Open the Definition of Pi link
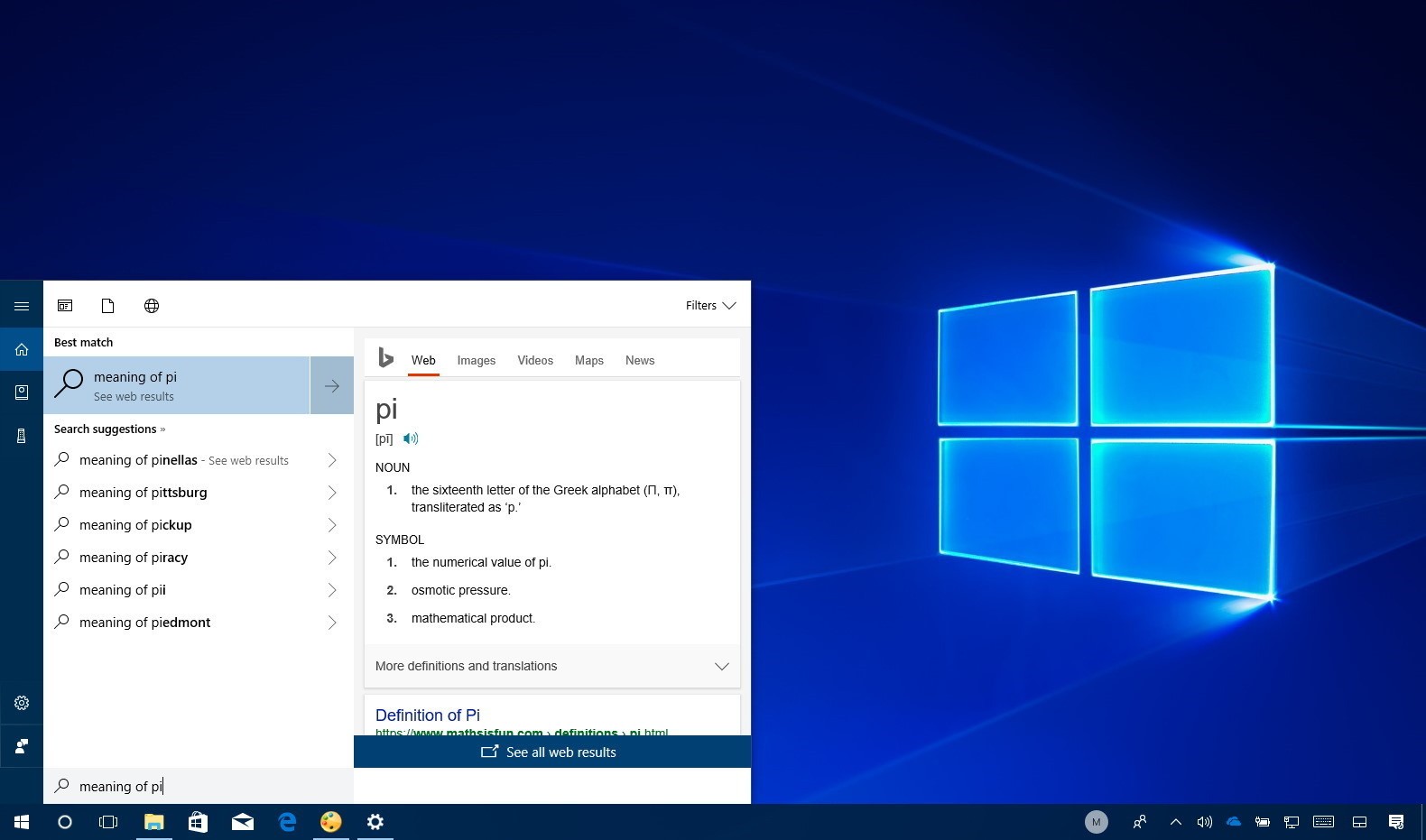1426x840 pixels. [428, 715]
